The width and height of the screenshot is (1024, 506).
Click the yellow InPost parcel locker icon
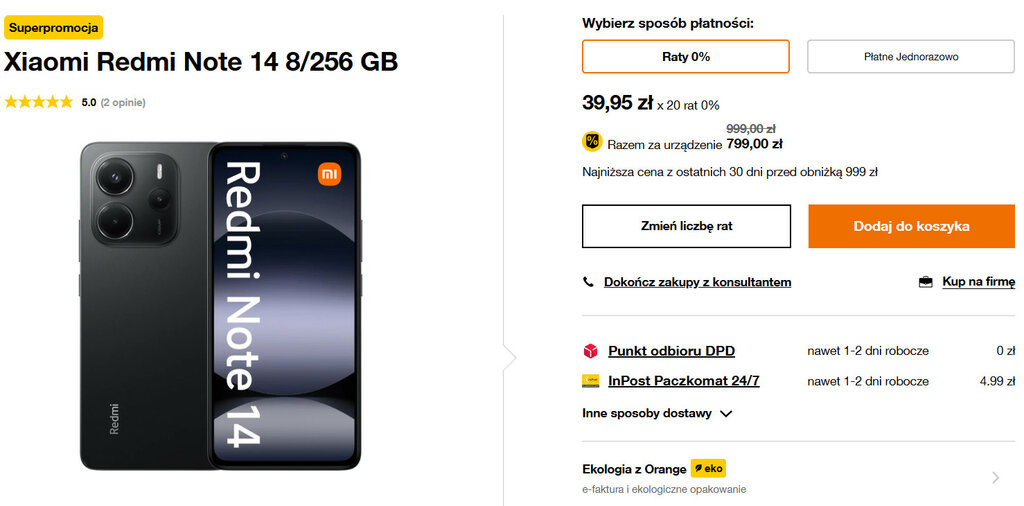click(590, 381)
